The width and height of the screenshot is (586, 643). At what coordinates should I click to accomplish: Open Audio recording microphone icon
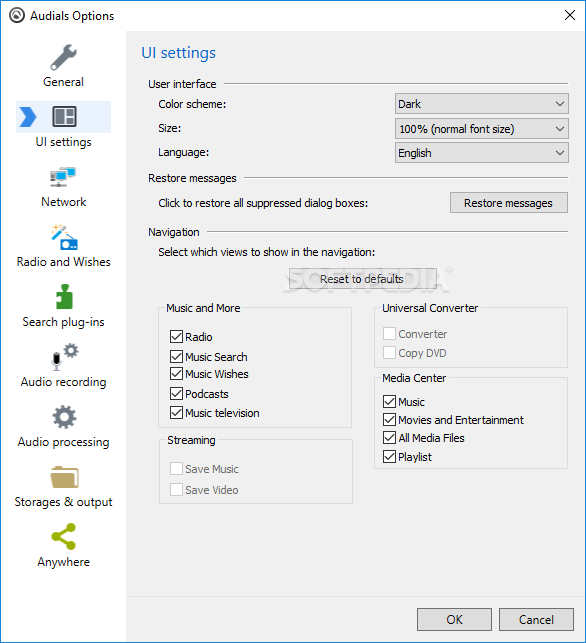pos(64,357)
